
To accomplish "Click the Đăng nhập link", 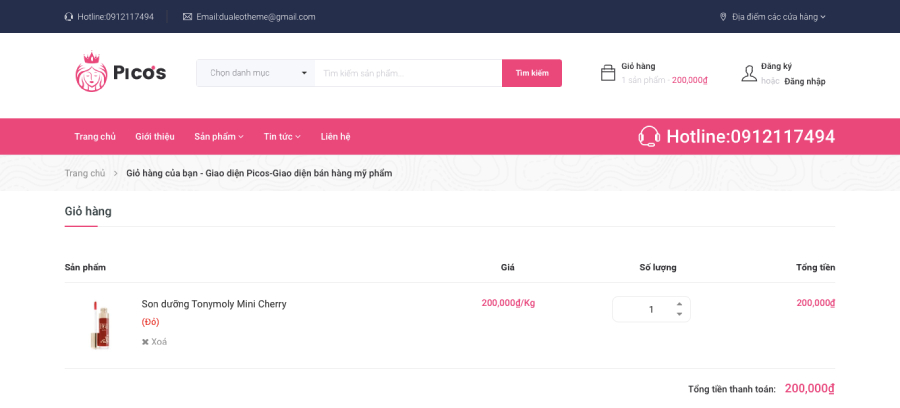I will point(805,81).
